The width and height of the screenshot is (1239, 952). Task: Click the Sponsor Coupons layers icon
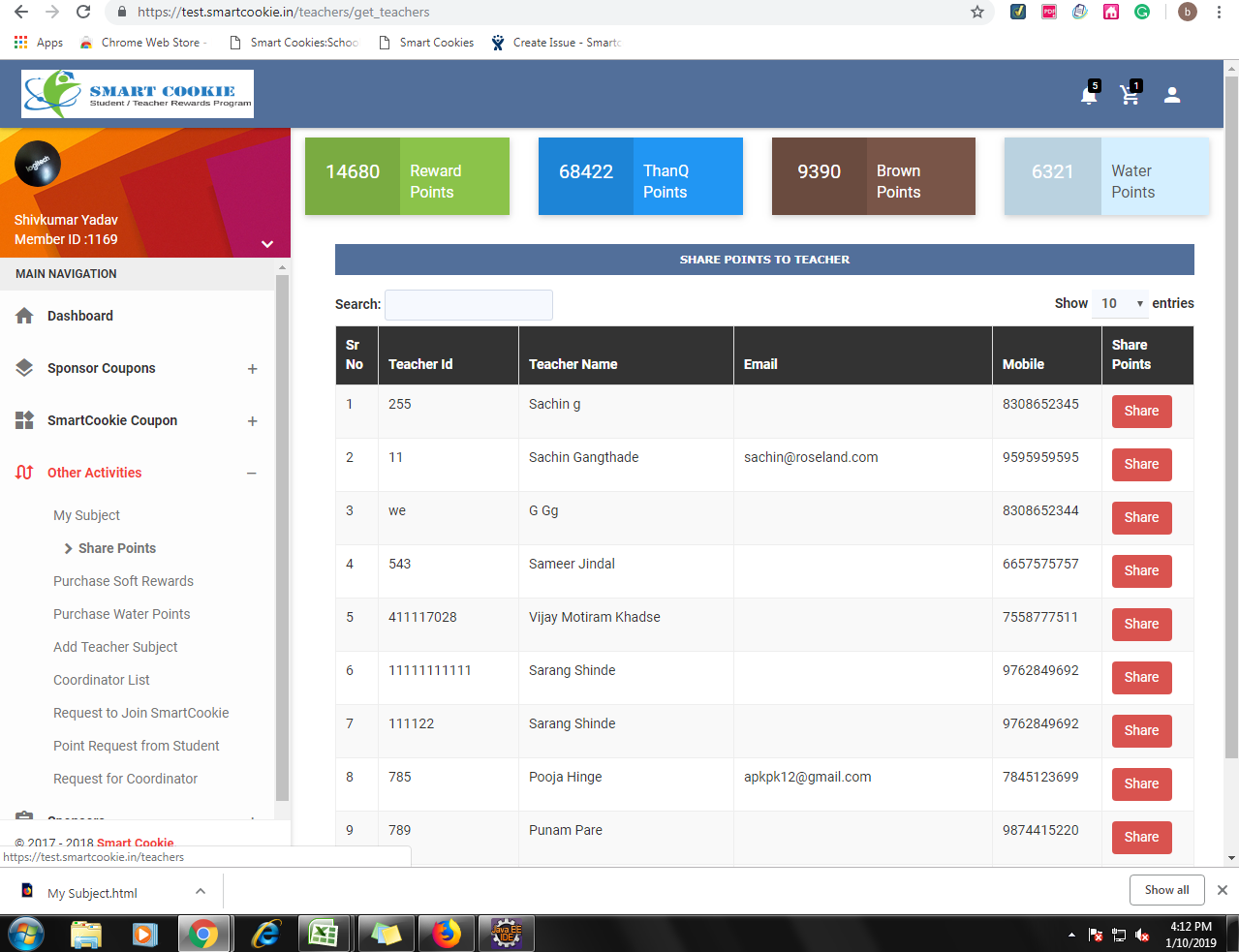click(x=25, y=368)
